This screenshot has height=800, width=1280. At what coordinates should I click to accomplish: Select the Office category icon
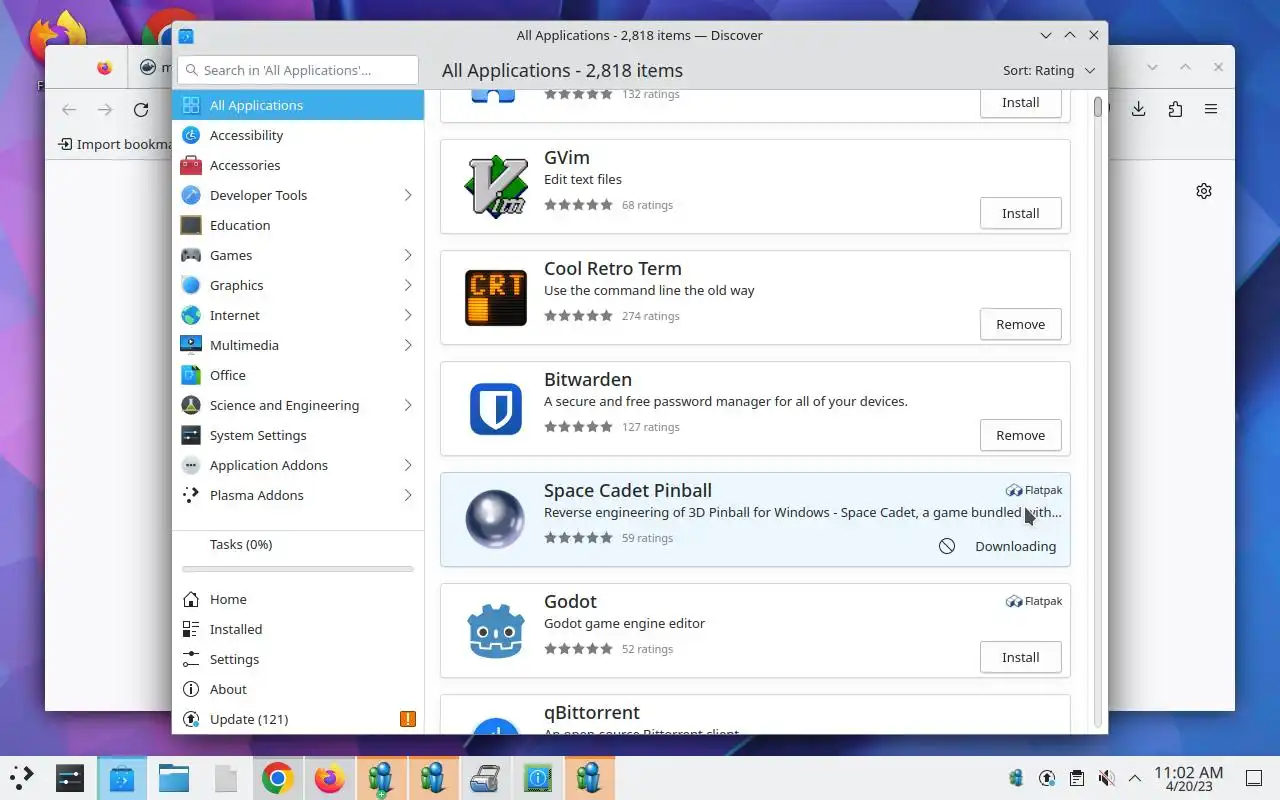pos(191,375)
